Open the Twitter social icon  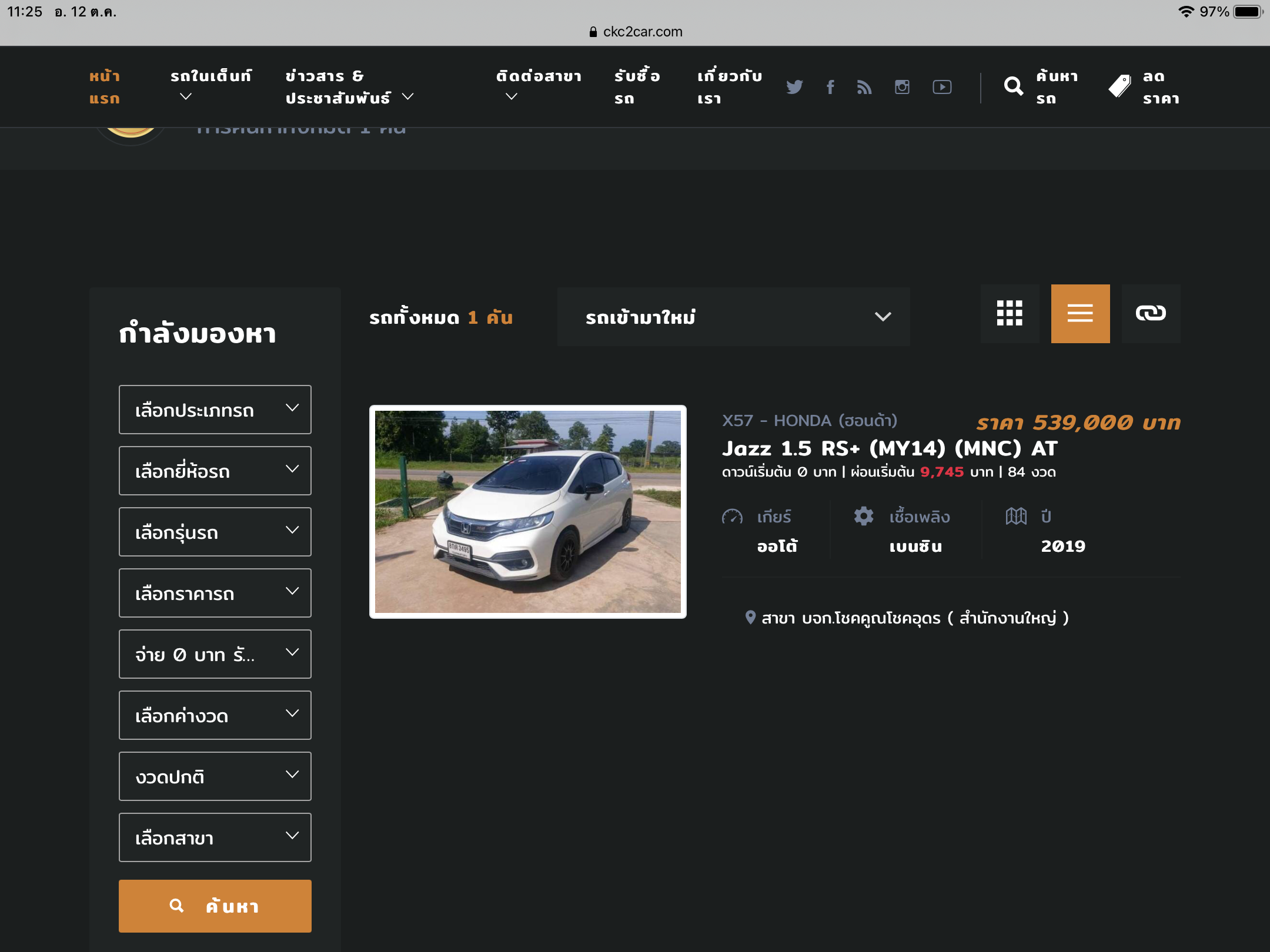794,87
